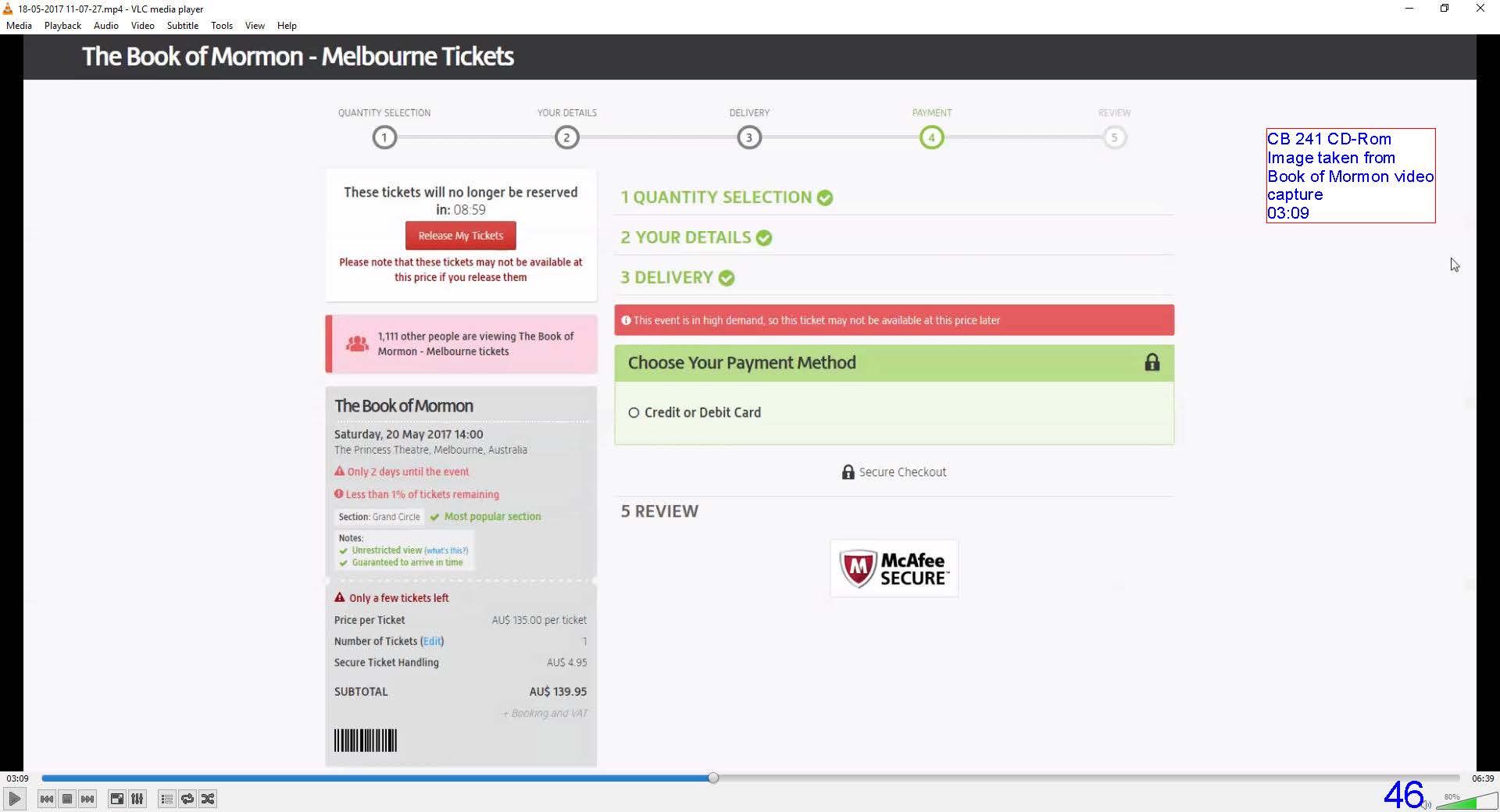Click the reservation countdown 08:59
Screen dimensions: 1500x812
point(470,209)
